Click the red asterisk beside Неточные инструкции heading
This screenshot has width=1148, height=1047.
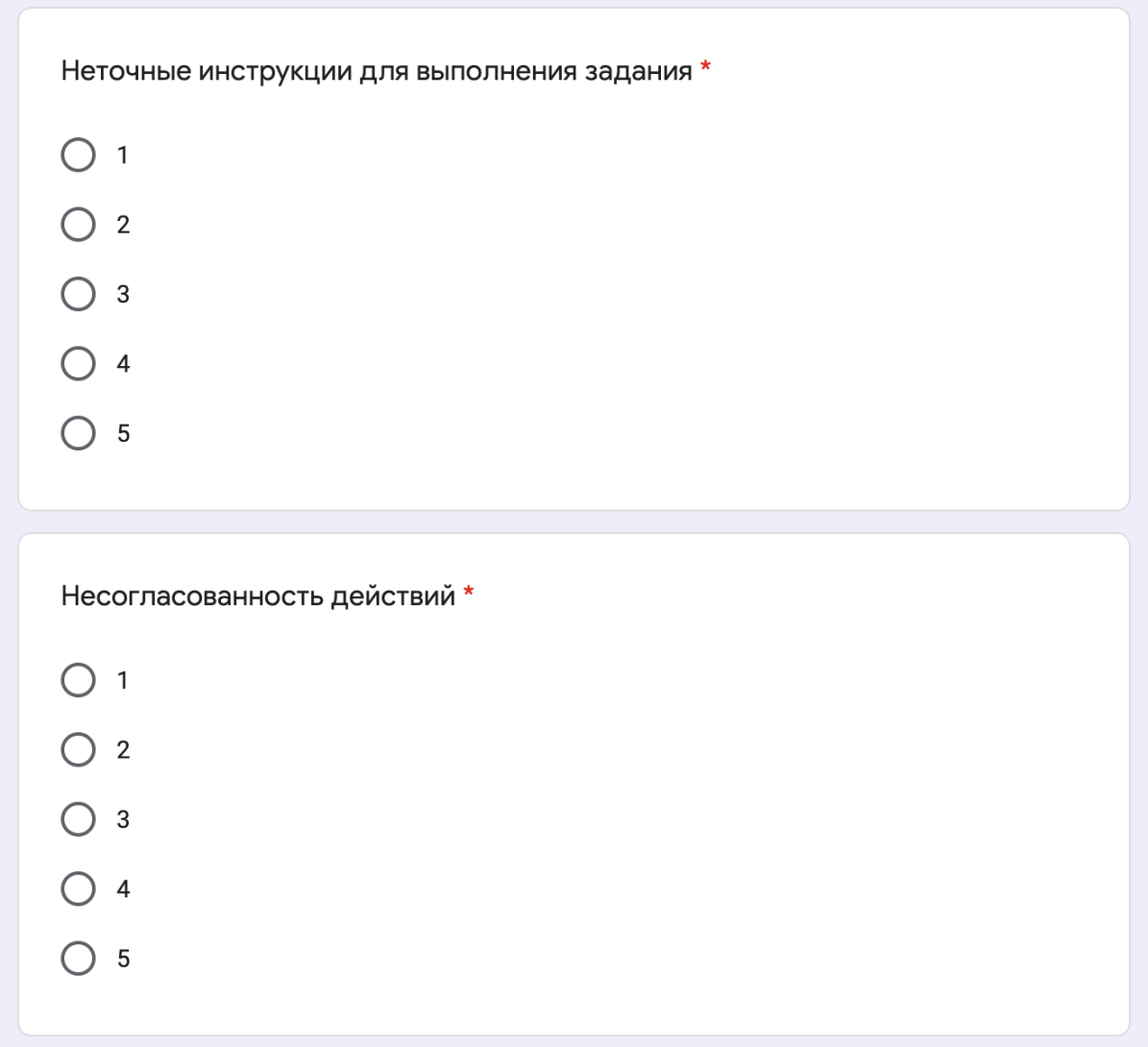706,66
